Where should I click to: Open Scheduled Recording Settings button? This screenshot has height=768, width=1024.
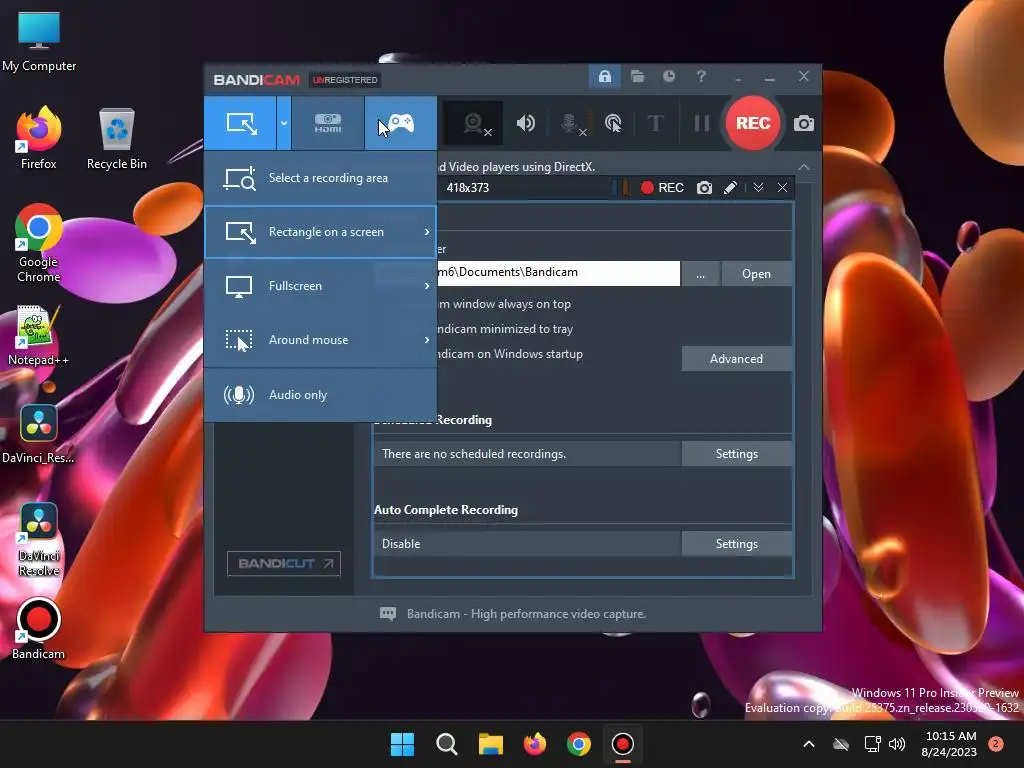(x=737, y=454)
